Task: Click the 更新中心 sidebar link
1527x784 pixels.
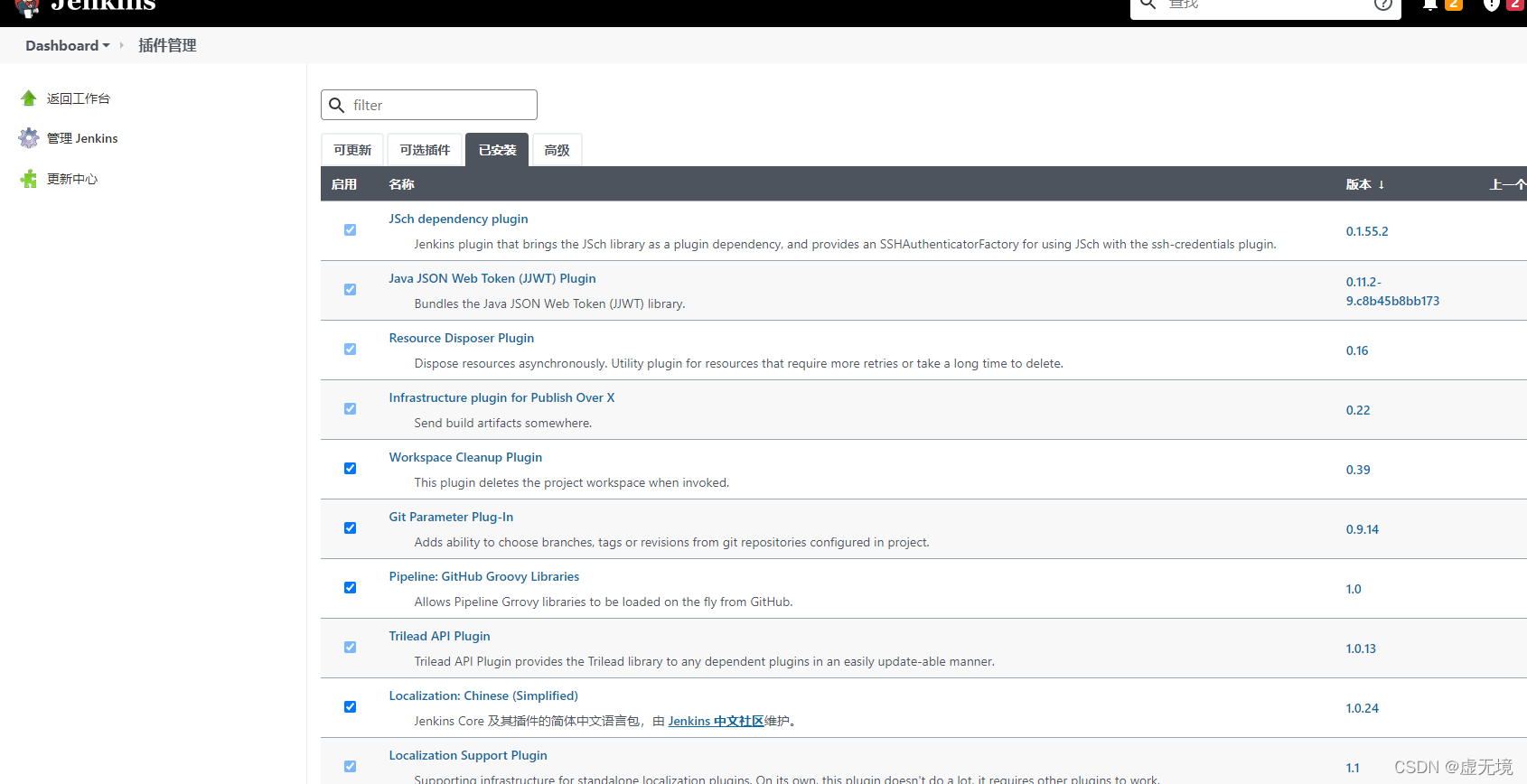Action: click(x=72, y=179)
